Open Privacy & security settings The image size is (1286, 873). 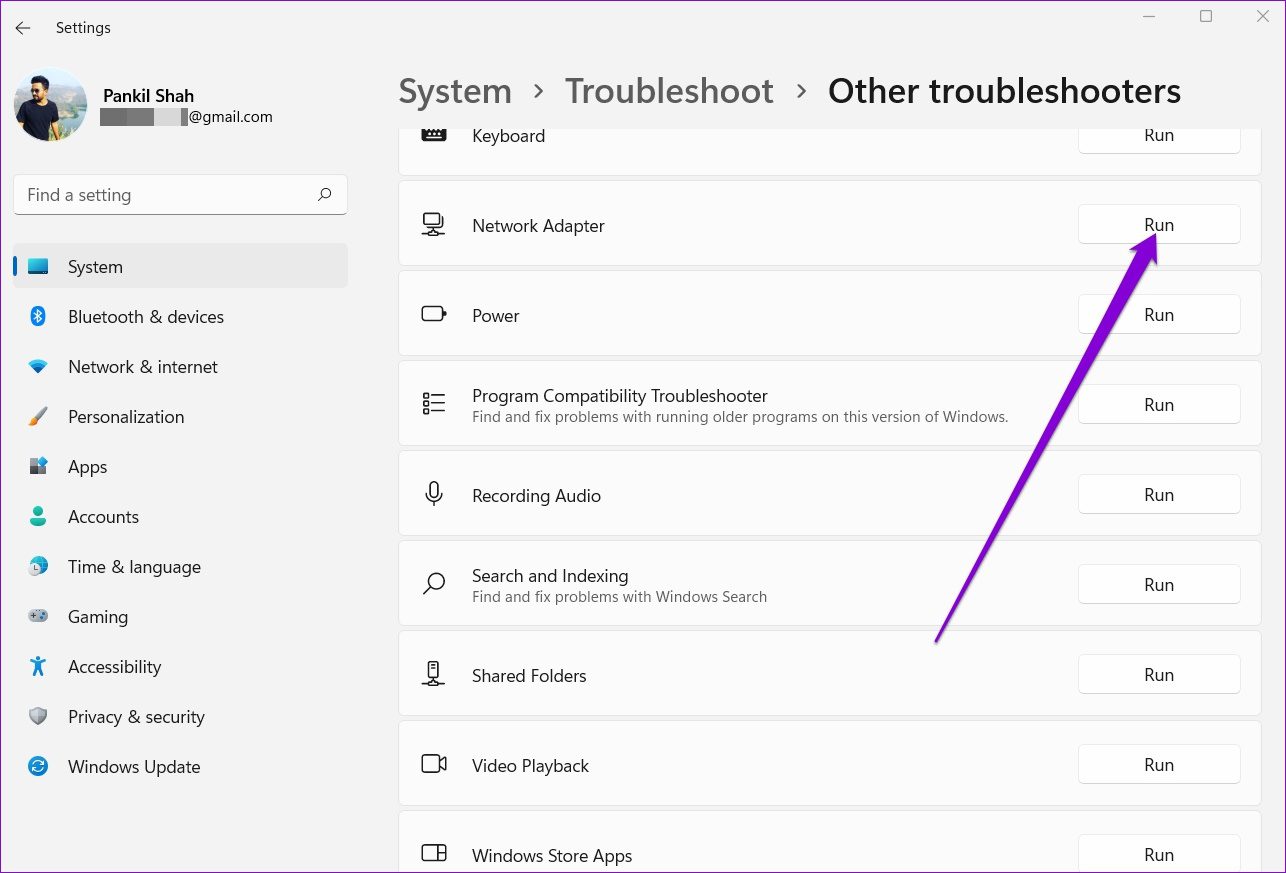point(180,717)
